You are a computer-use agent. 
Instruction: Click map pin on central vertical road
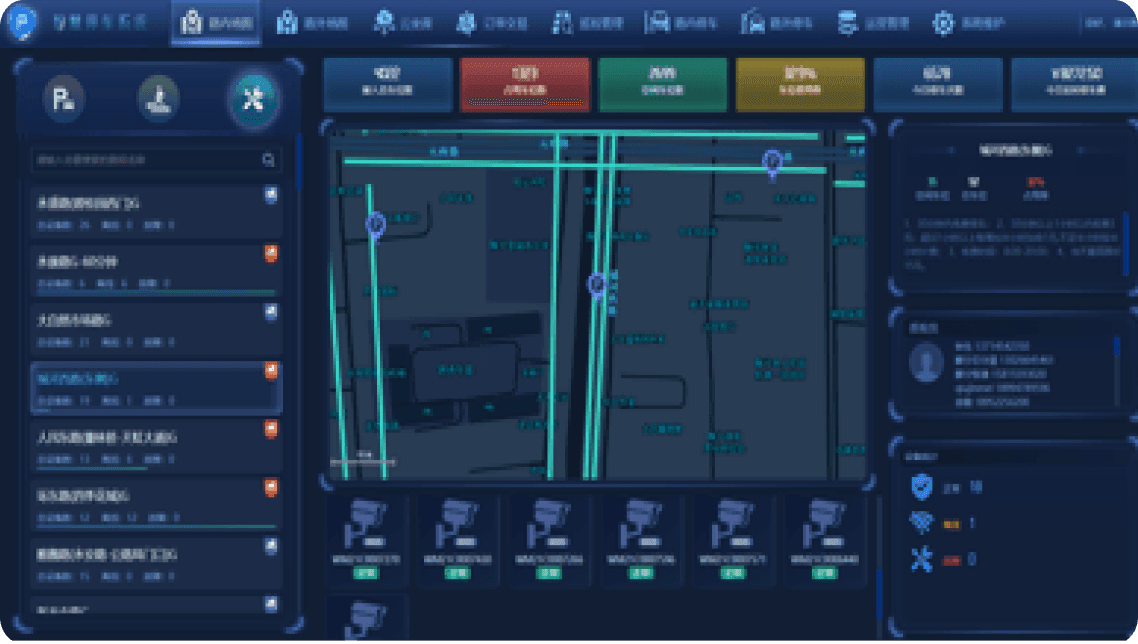coord(597,286)
